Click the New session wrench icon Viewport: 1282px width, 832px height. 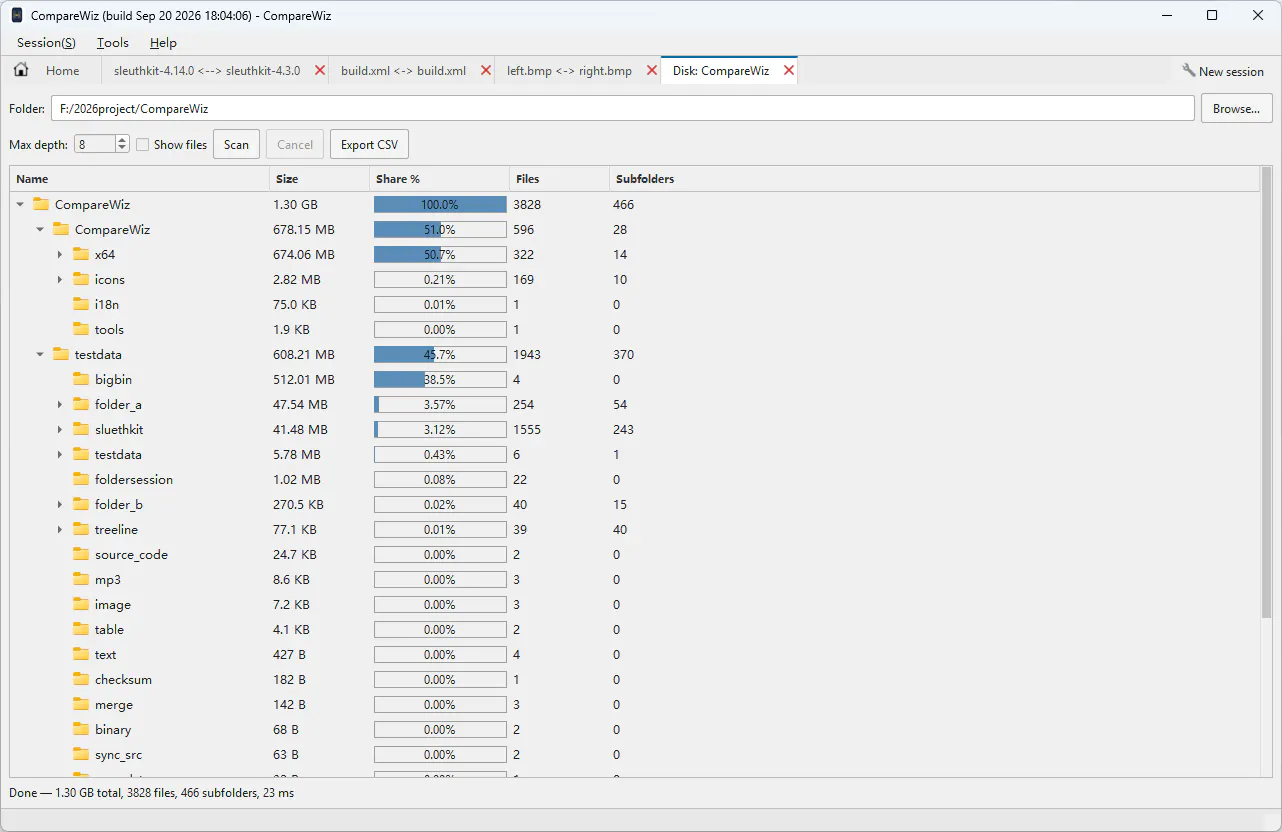pyautogui.click(x=1189, y=71)
